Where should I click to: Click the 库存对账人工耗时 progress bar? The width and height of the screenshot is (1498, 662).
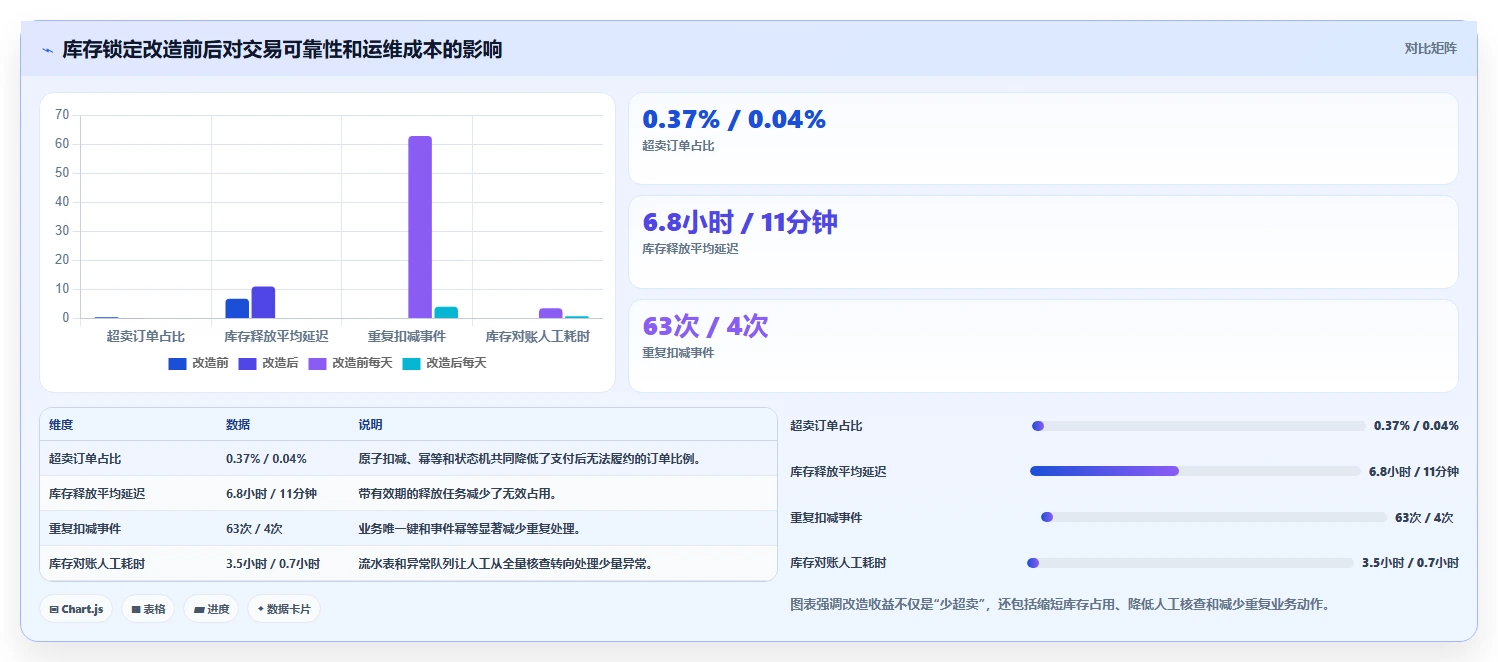pyautogui.click(x=1190, y=563)
